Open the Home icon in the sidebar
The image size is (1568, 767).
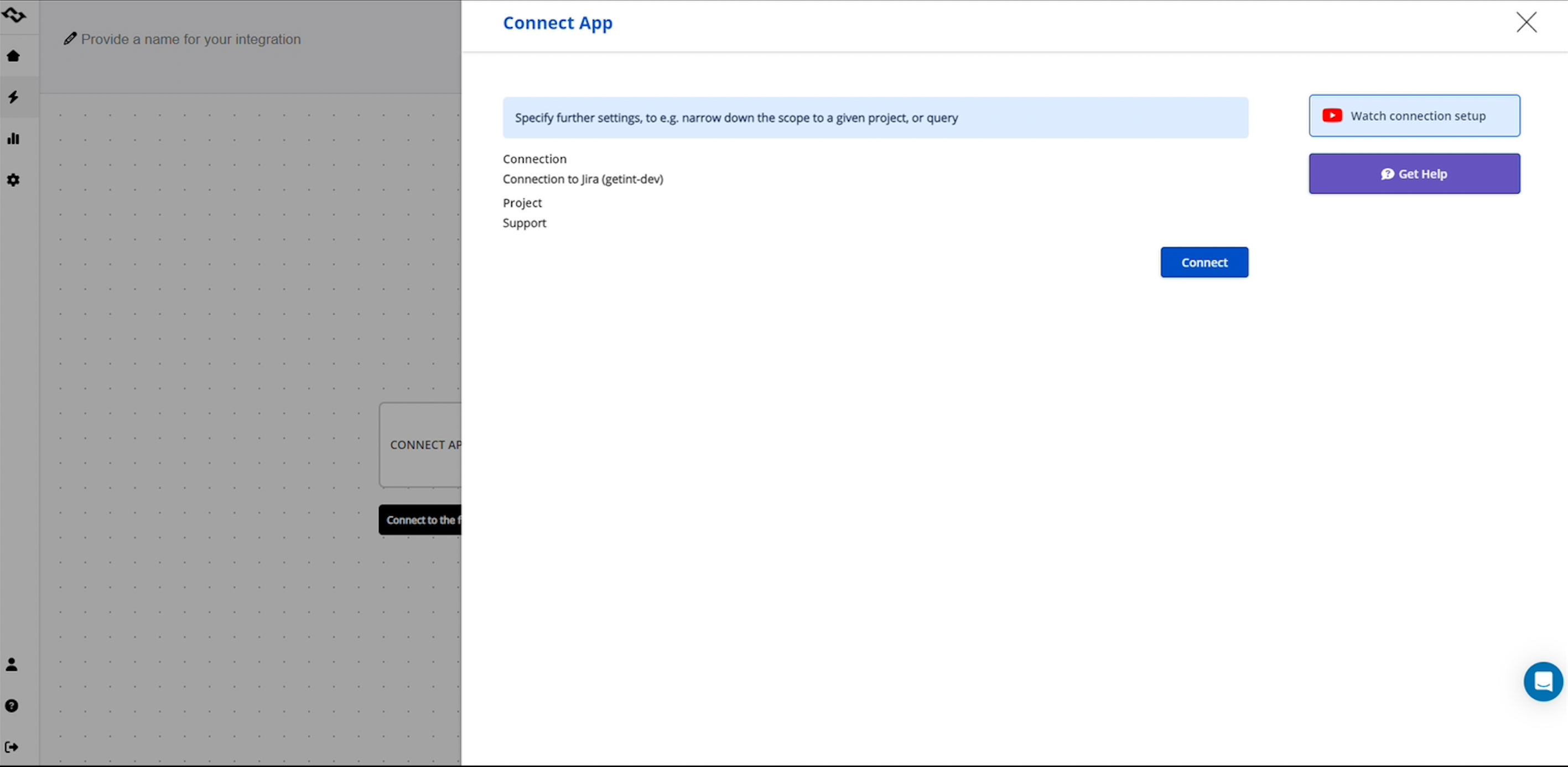tap(13, 56)
